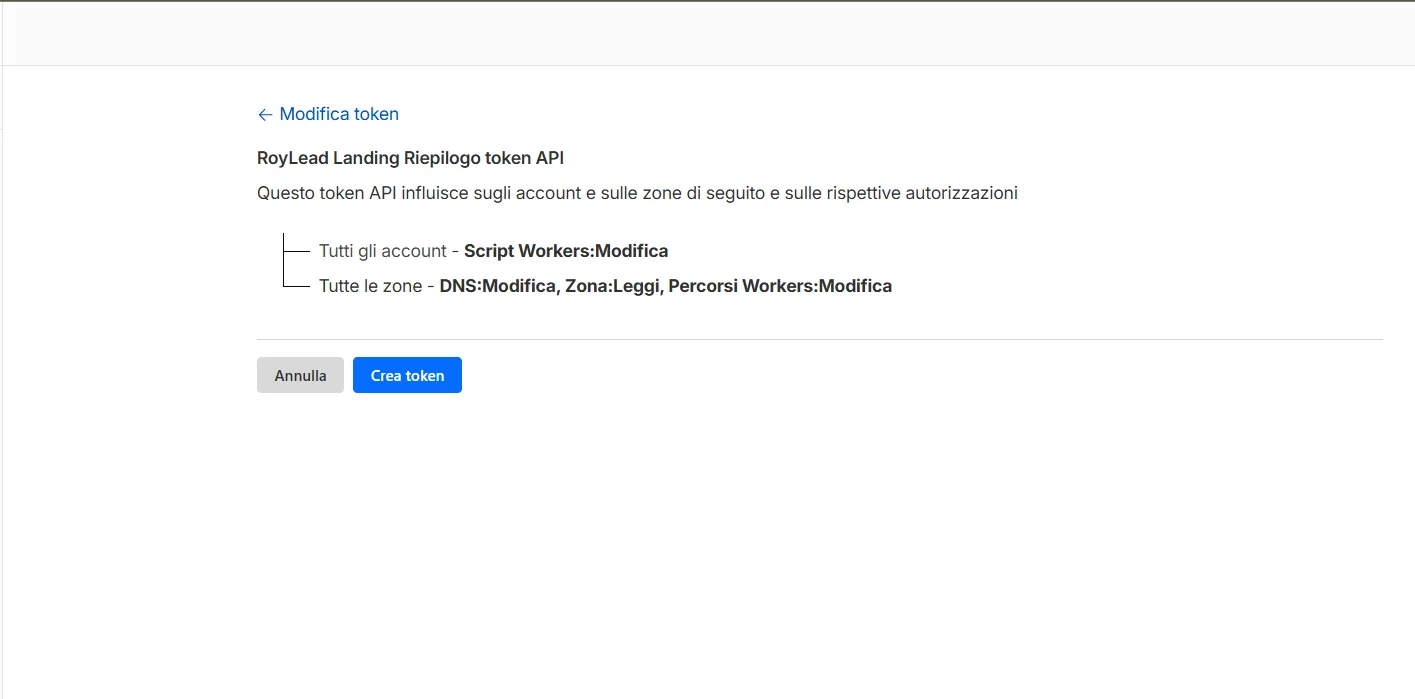Click the Questo token API description sentence
This screenshot has width=1415, height=699.
click(637, 193)
